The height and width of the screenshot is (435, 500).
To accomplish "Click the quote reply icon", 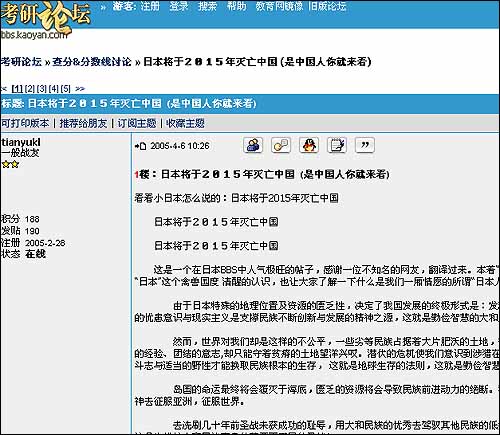I will (x=365, y=145).
